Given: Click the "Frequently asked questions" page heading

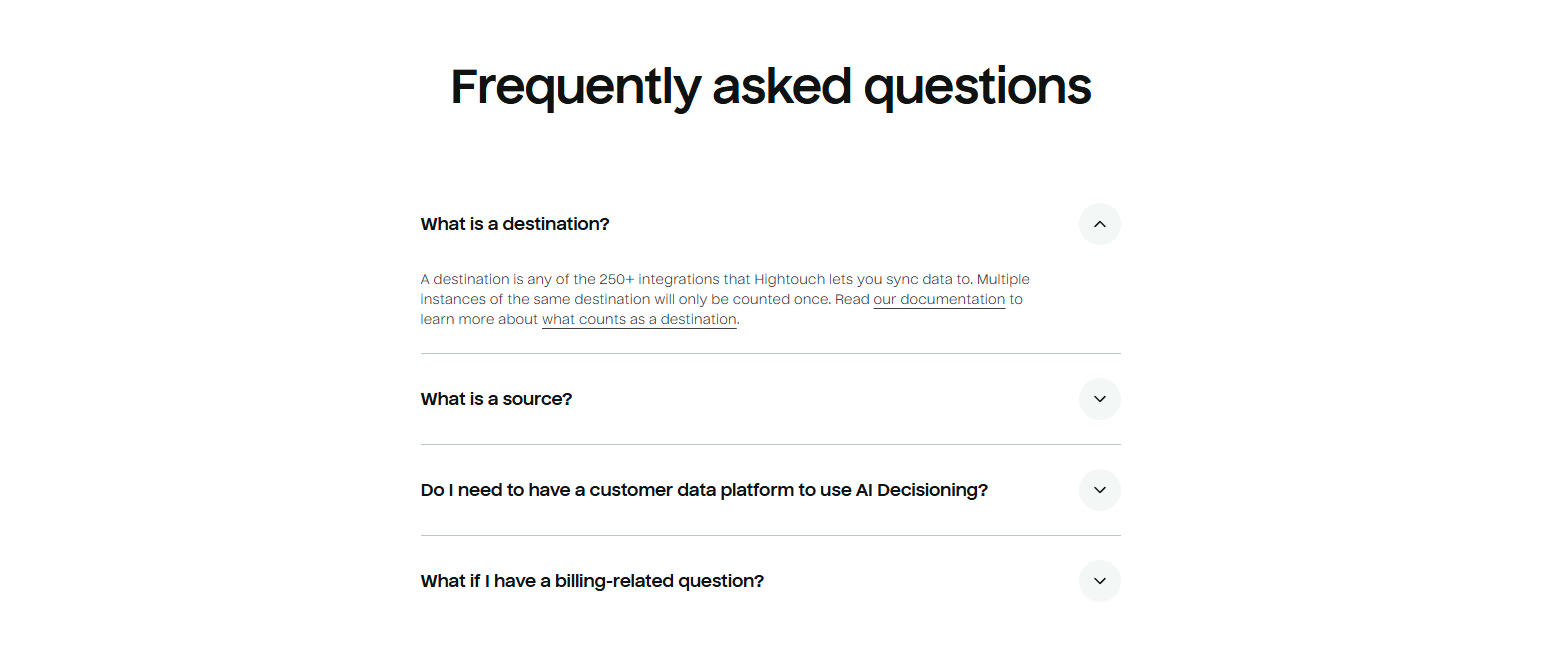Looking at the screenshot, I should click(x=770, y=86).
